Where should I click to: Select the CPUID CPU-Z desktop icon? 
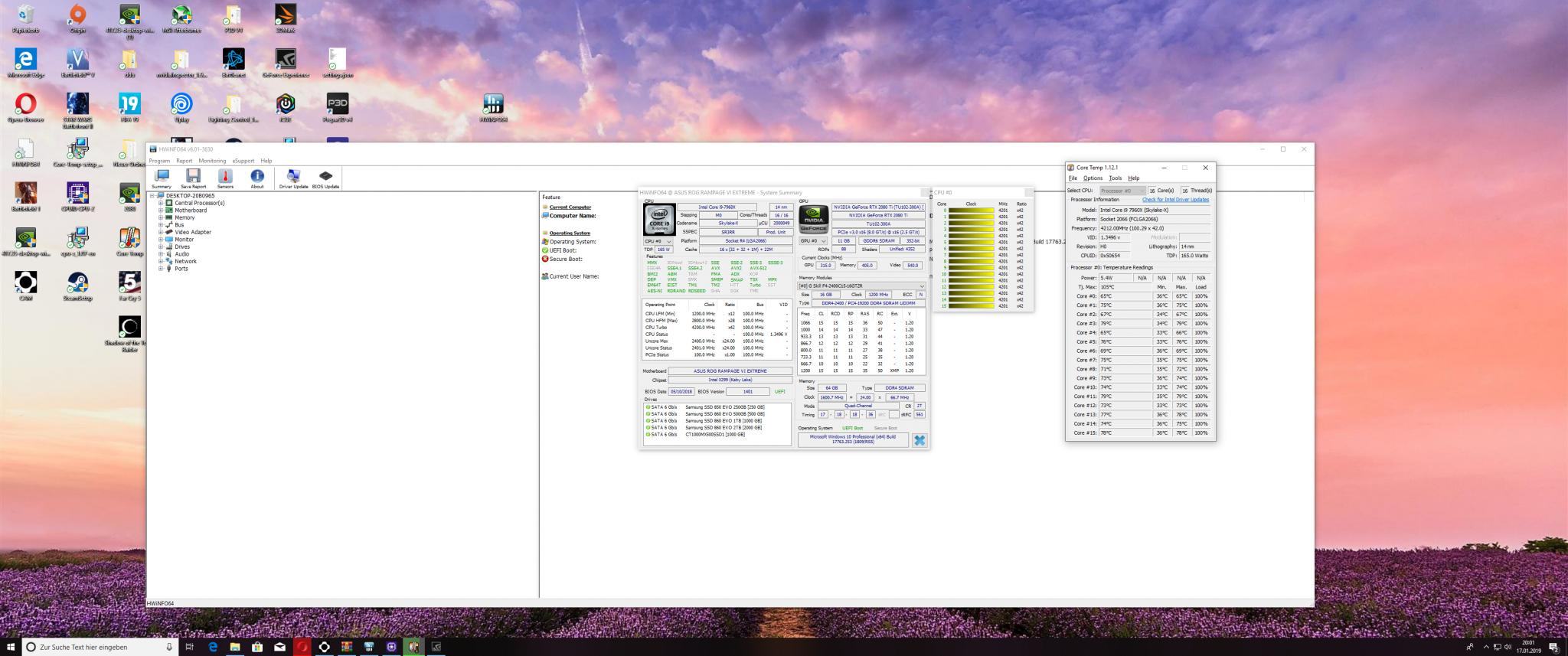point(77,197)
